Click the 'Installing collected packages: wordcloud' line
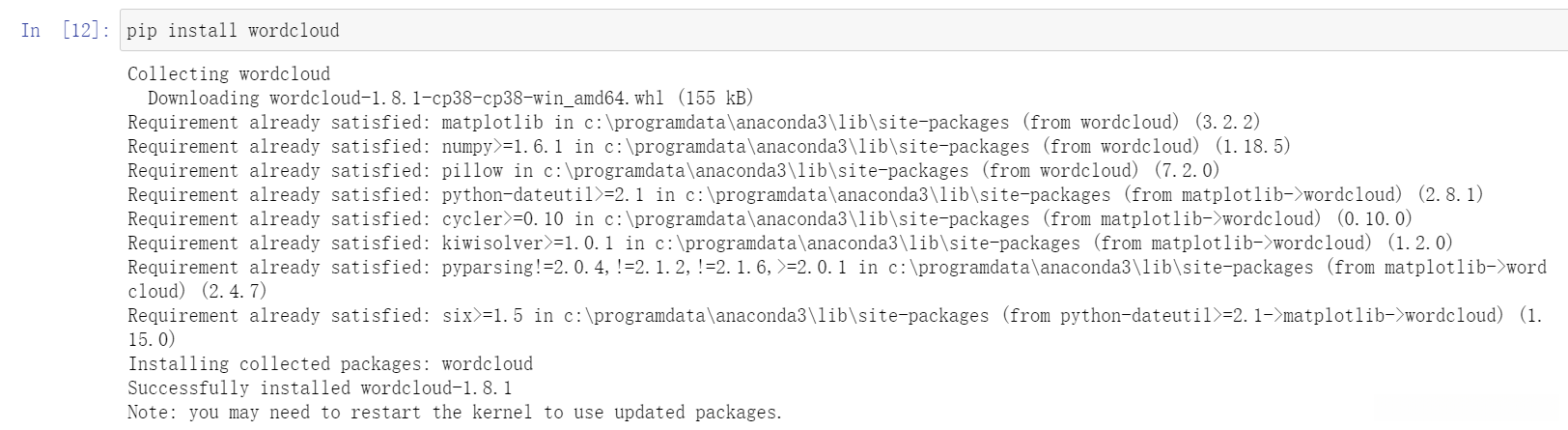 pyautogui.click(x=330, y=364)
